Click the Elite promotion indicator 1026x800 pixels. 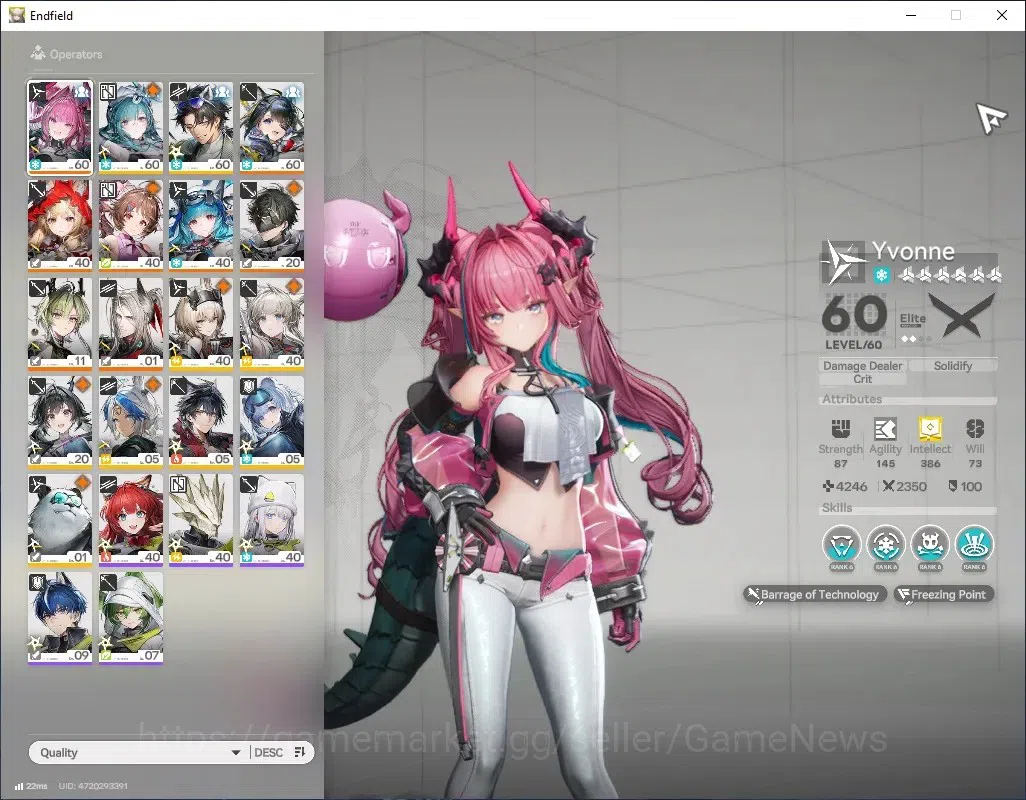click(x=913, y=326)
